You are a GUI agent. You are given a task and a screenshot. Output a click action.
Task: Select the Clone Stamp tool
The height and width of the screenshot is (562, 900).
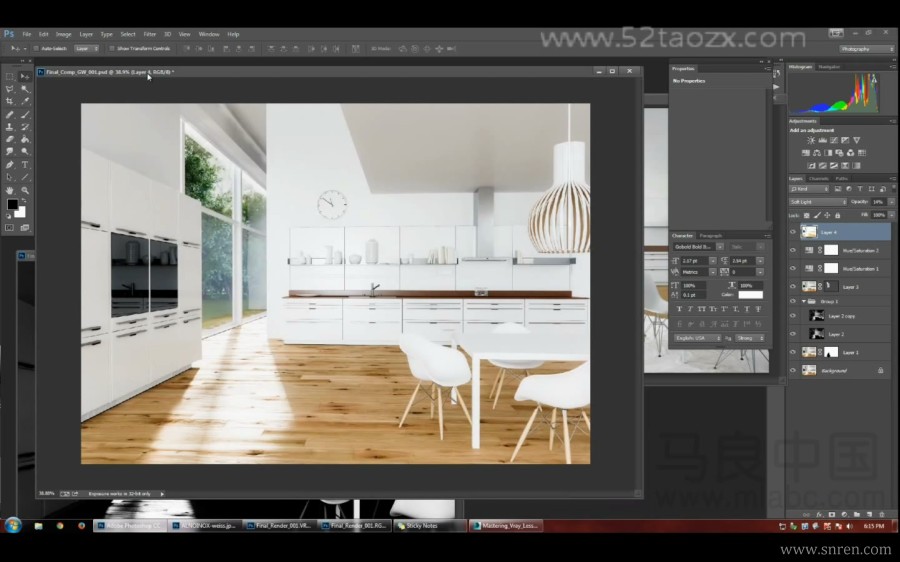click(10, 127)
